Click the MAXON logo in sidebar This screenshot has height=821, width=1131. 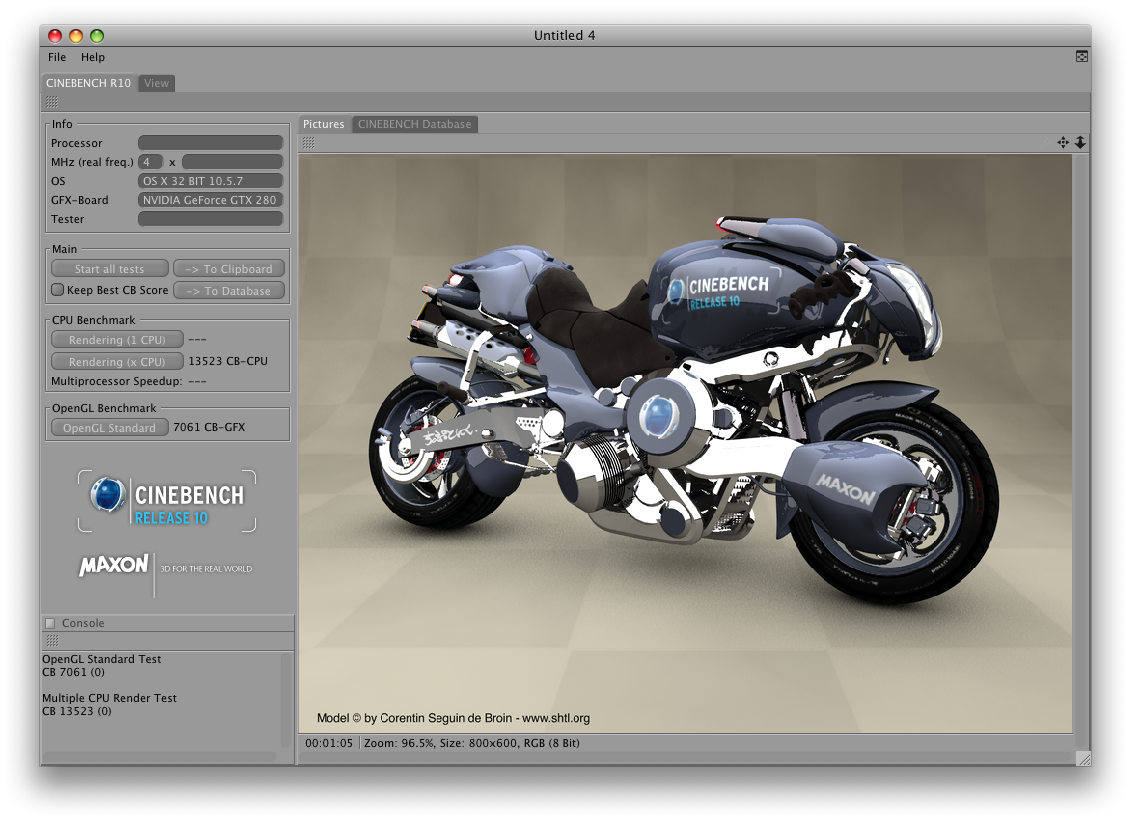(114, 565)
